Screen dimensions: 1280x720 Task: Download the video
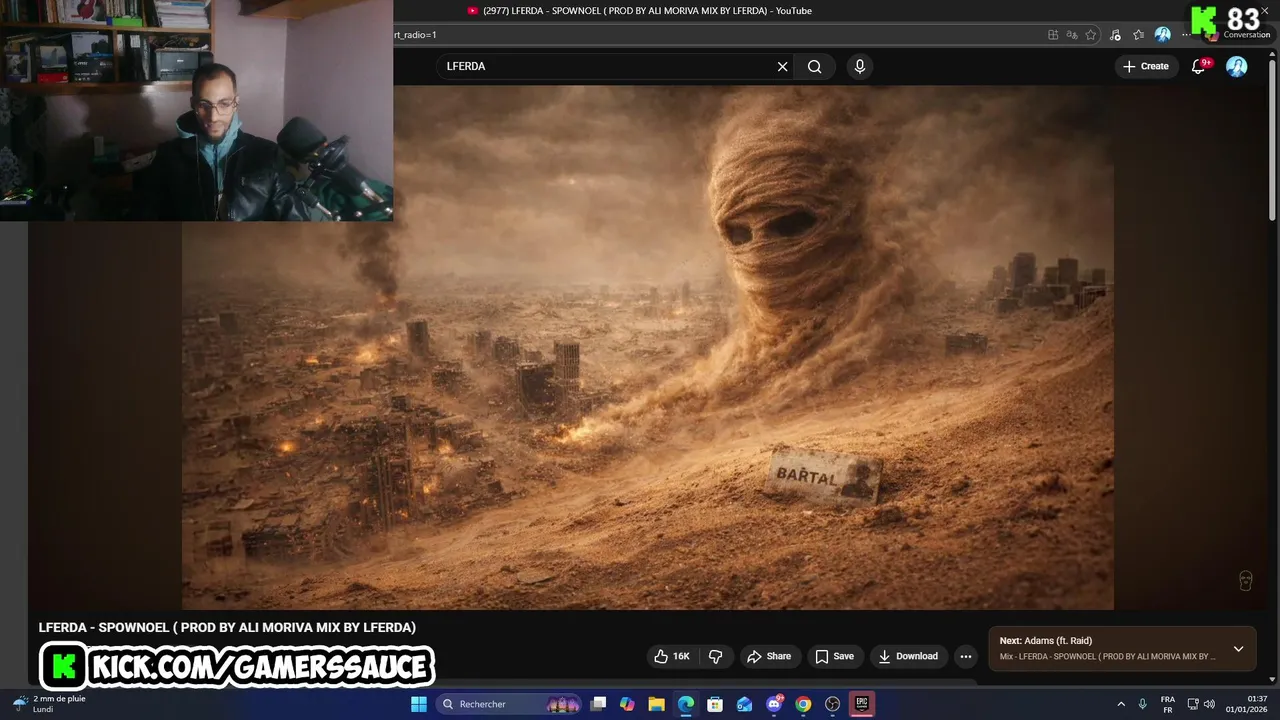(908, 656)
